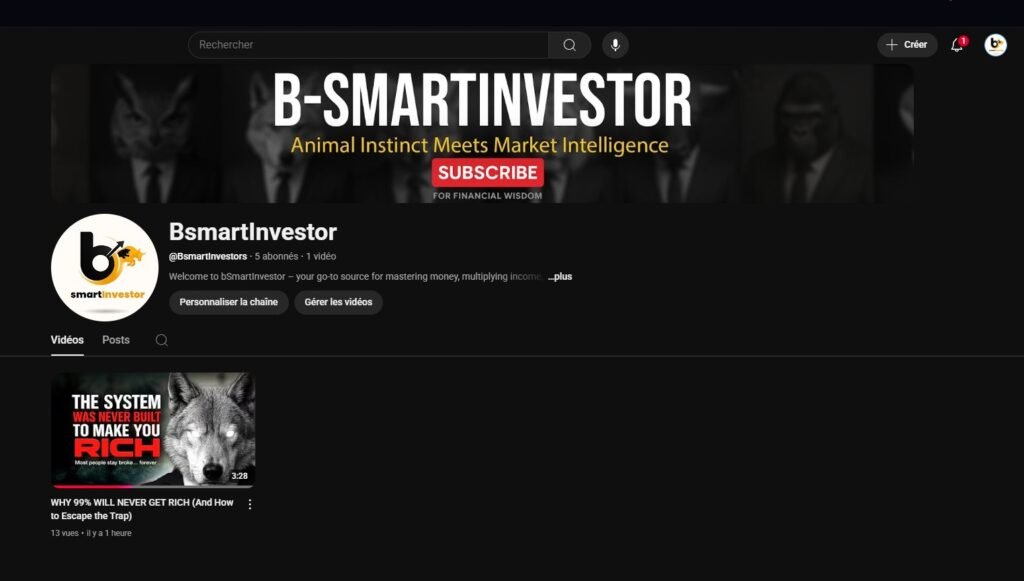Select the Vidéos tab

(67, 340)
